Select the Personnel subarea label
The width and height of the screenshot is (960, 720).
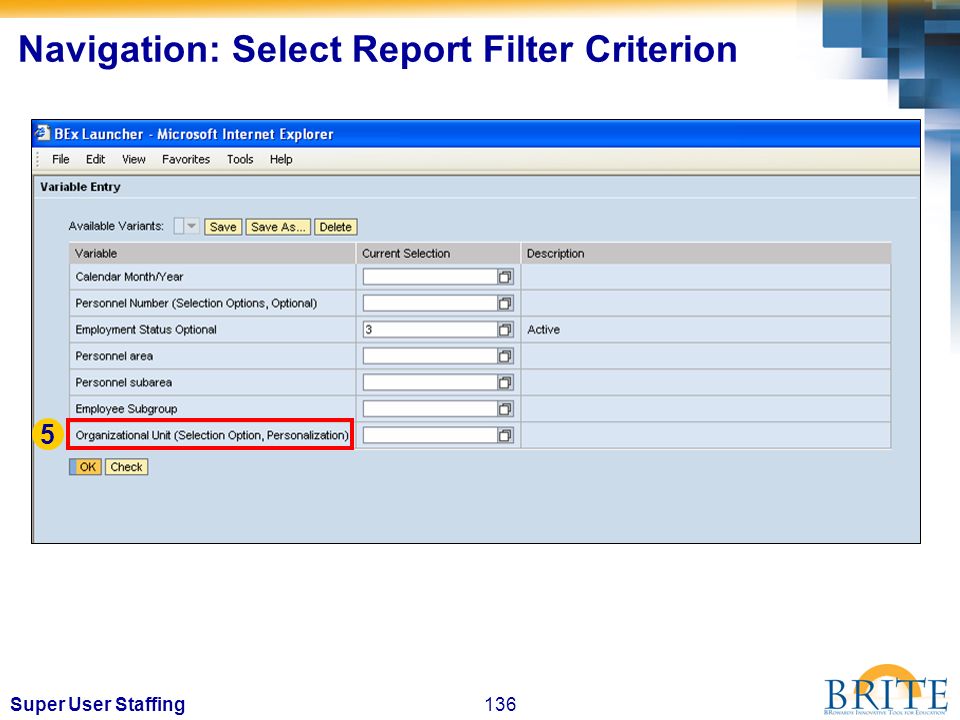124,382
